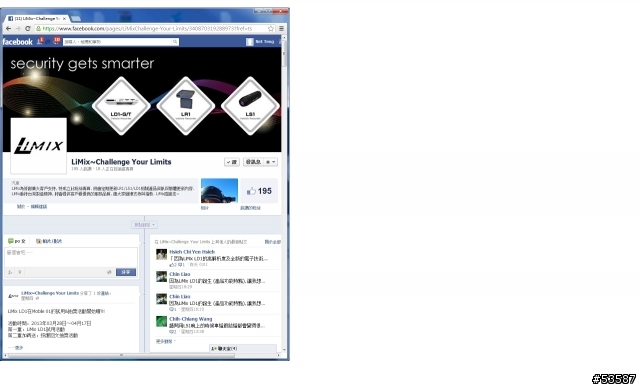Click the LD1-G/T product diamond
This screenshot has width=640, height=387.
[121, 106]
